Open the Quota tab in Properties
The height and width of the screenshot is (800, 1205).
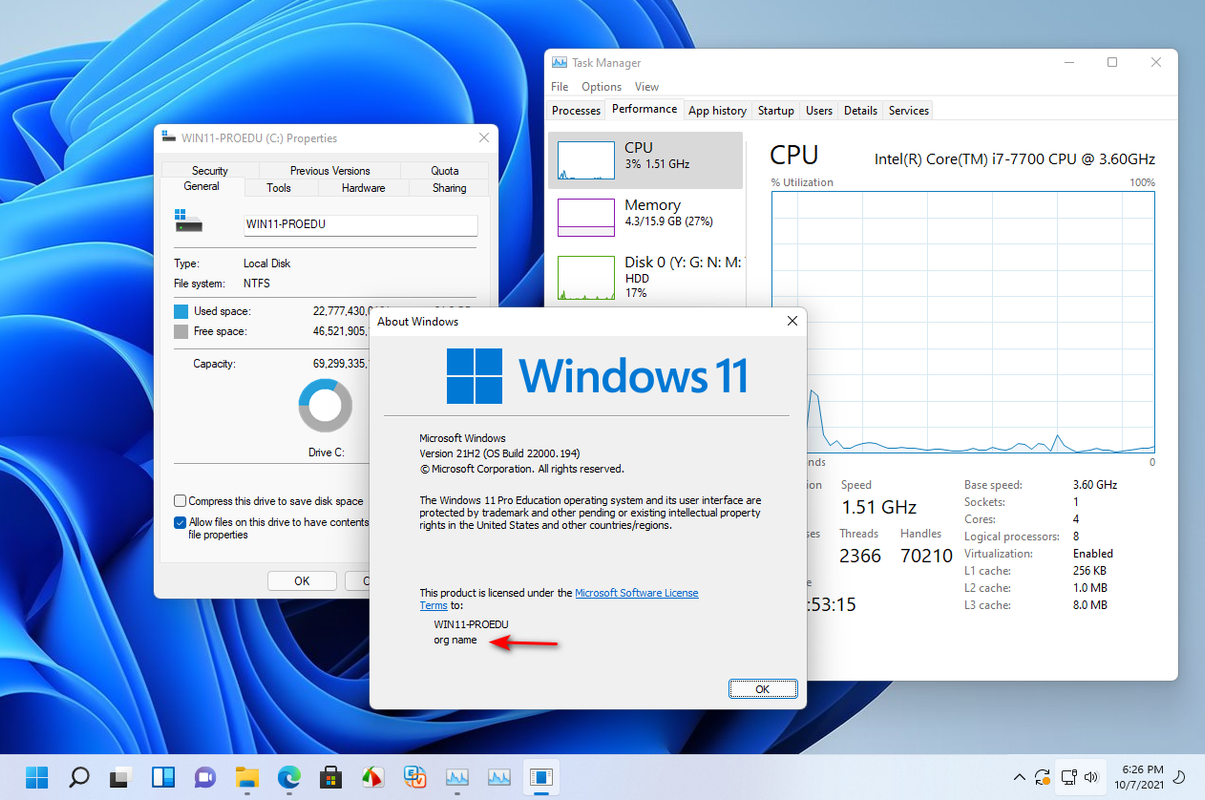click(x=445, y=171)
